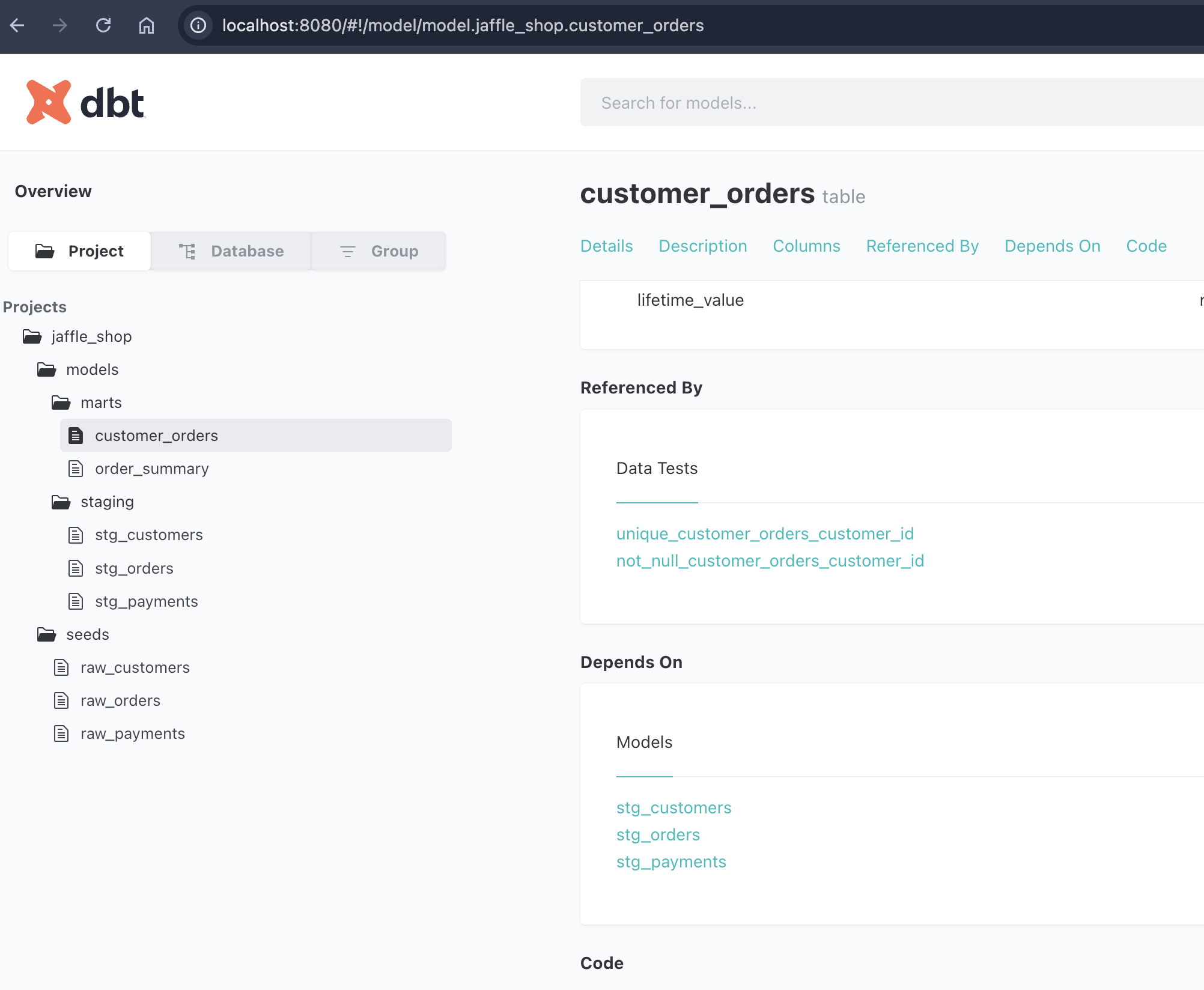Collapse the staging folder
This screenshot has height=990, width=1204.
(61, 502)
